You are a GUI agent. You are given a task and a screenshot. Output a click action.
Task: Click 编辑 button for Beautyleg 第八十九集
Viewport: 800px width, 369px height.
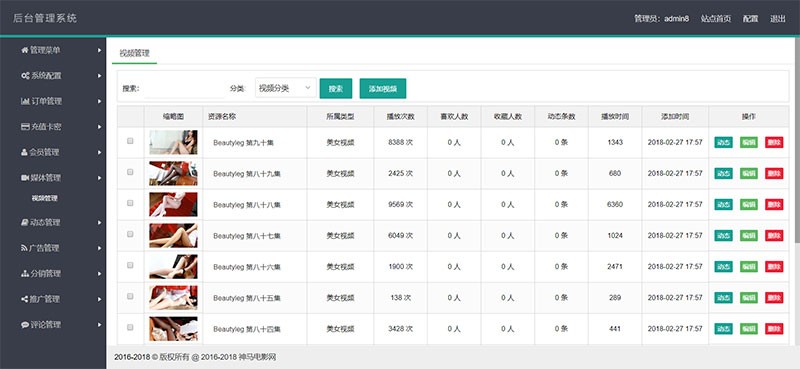click(749, 174)
